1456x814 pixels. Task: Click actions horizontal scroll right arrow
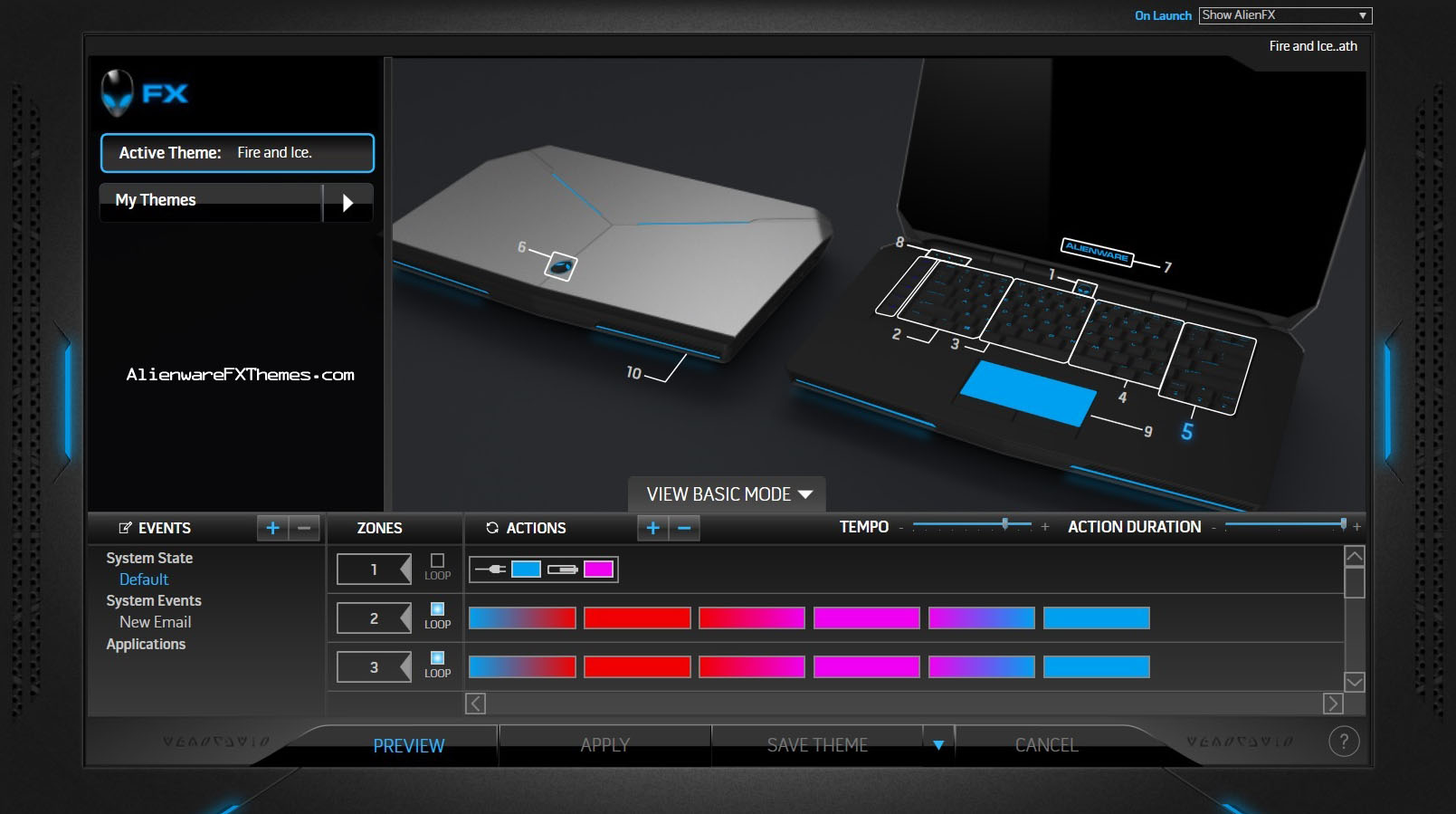click(x=1333, y=704)
